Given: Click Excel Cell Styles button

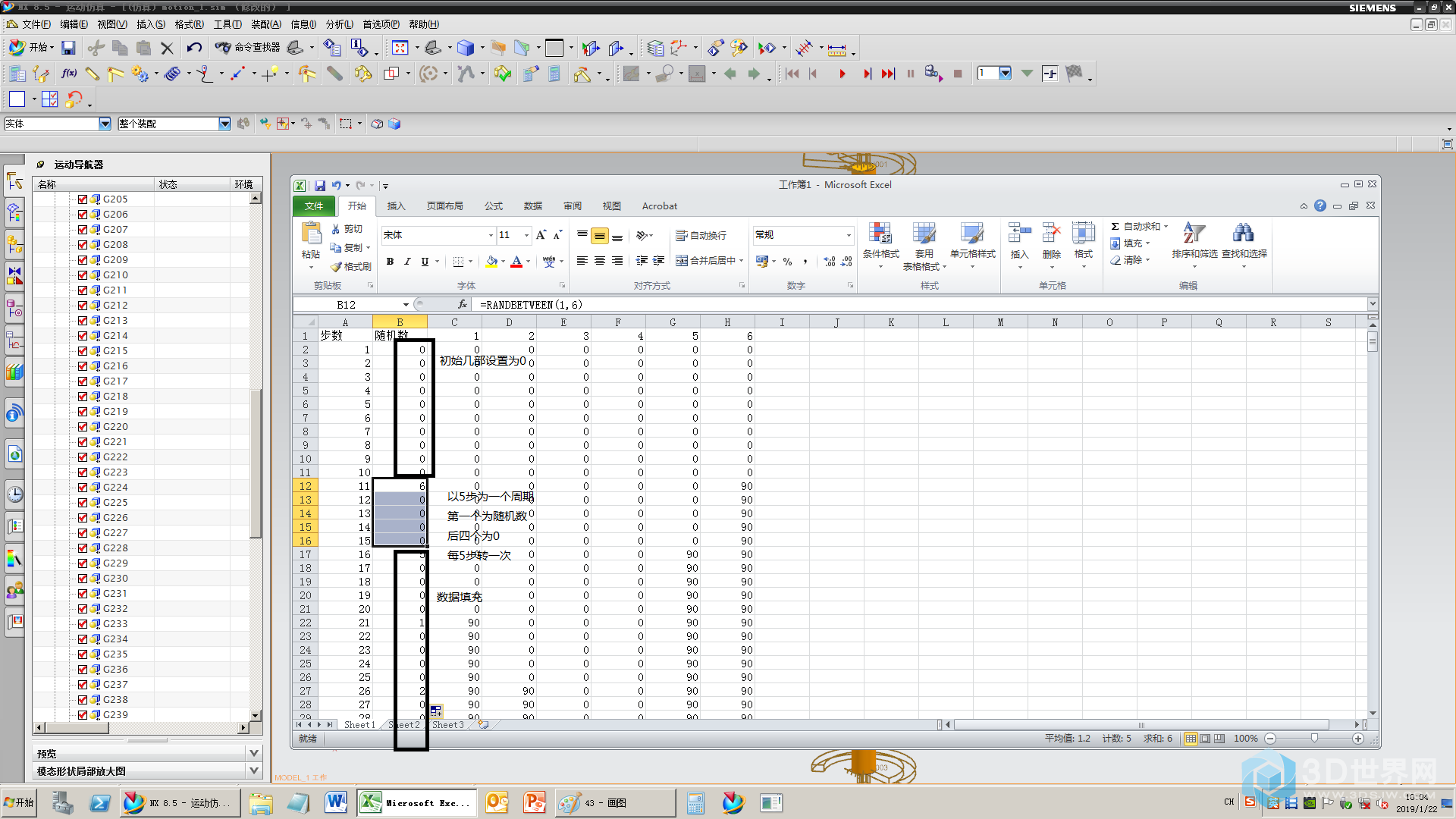Looking at the screenshot, I should (972, 240).
